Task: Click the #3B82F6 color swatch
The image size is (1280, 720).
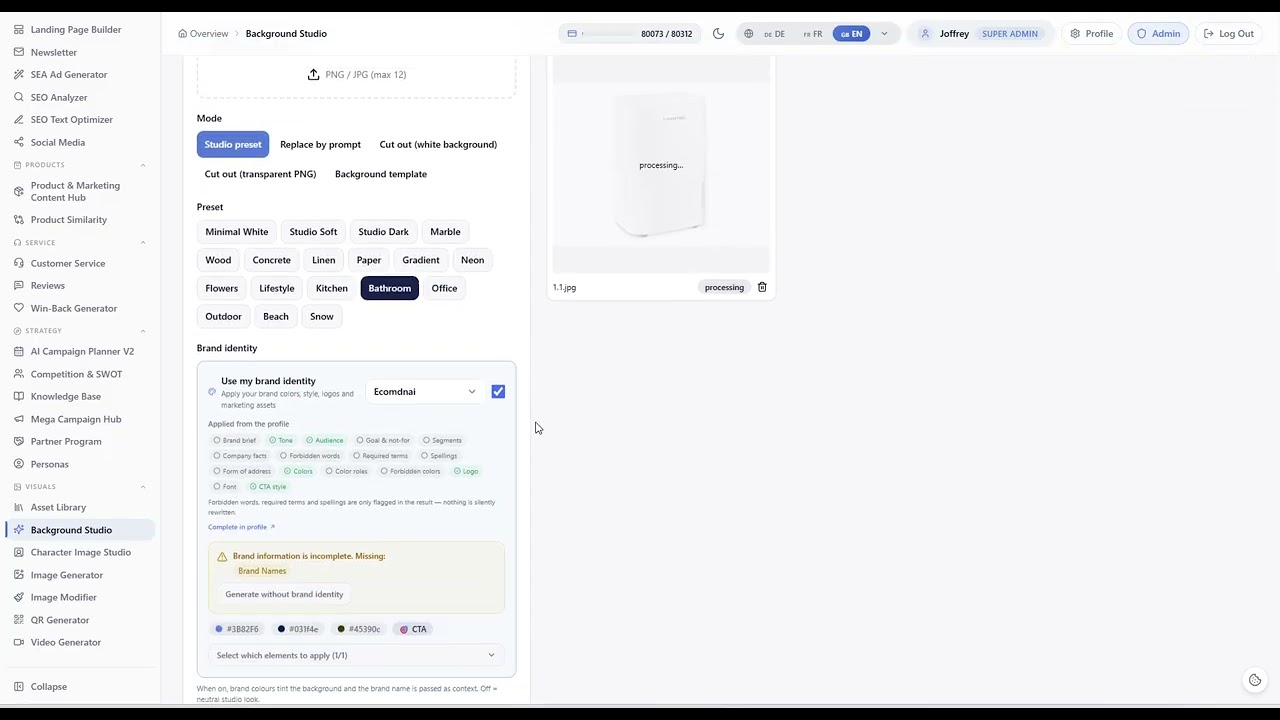Action: (237, 629)
